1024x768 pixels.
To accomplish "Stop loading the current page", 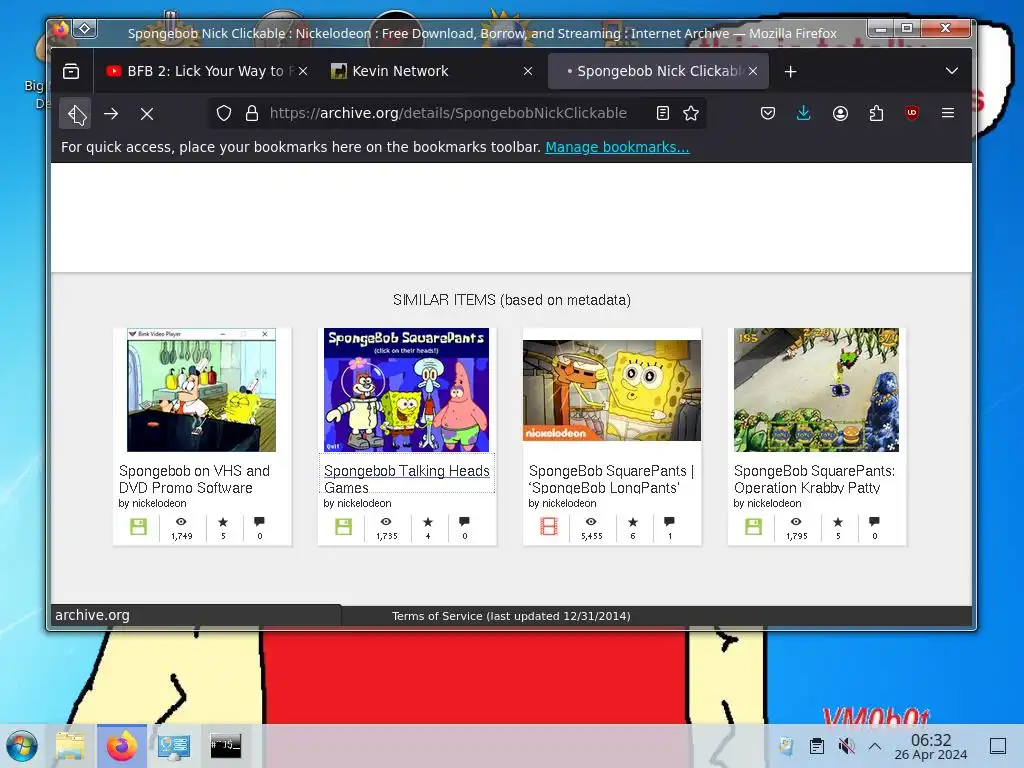I will [147, 114].
